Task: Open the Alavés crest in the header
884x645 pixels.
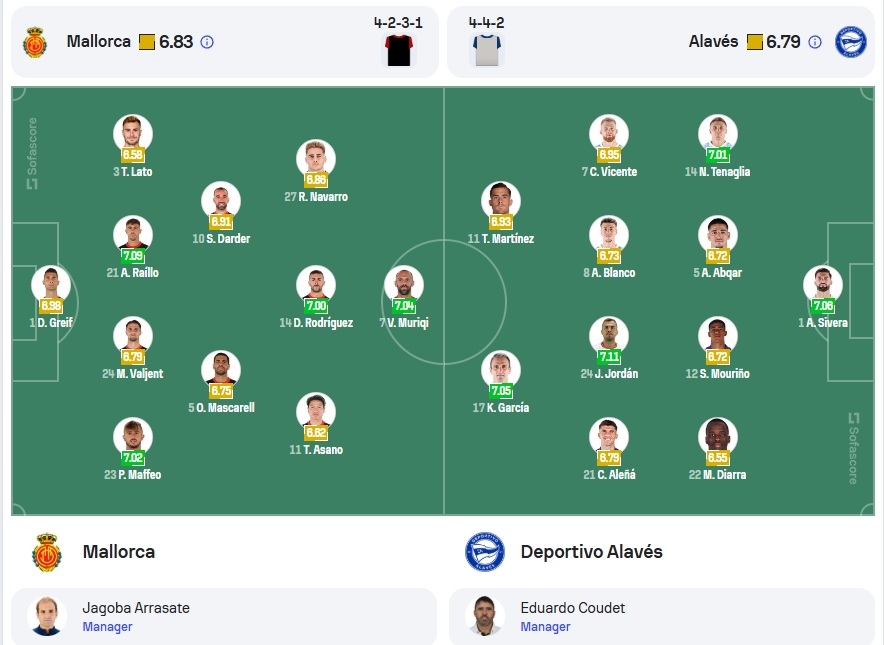Action: [x=850, y=42]
